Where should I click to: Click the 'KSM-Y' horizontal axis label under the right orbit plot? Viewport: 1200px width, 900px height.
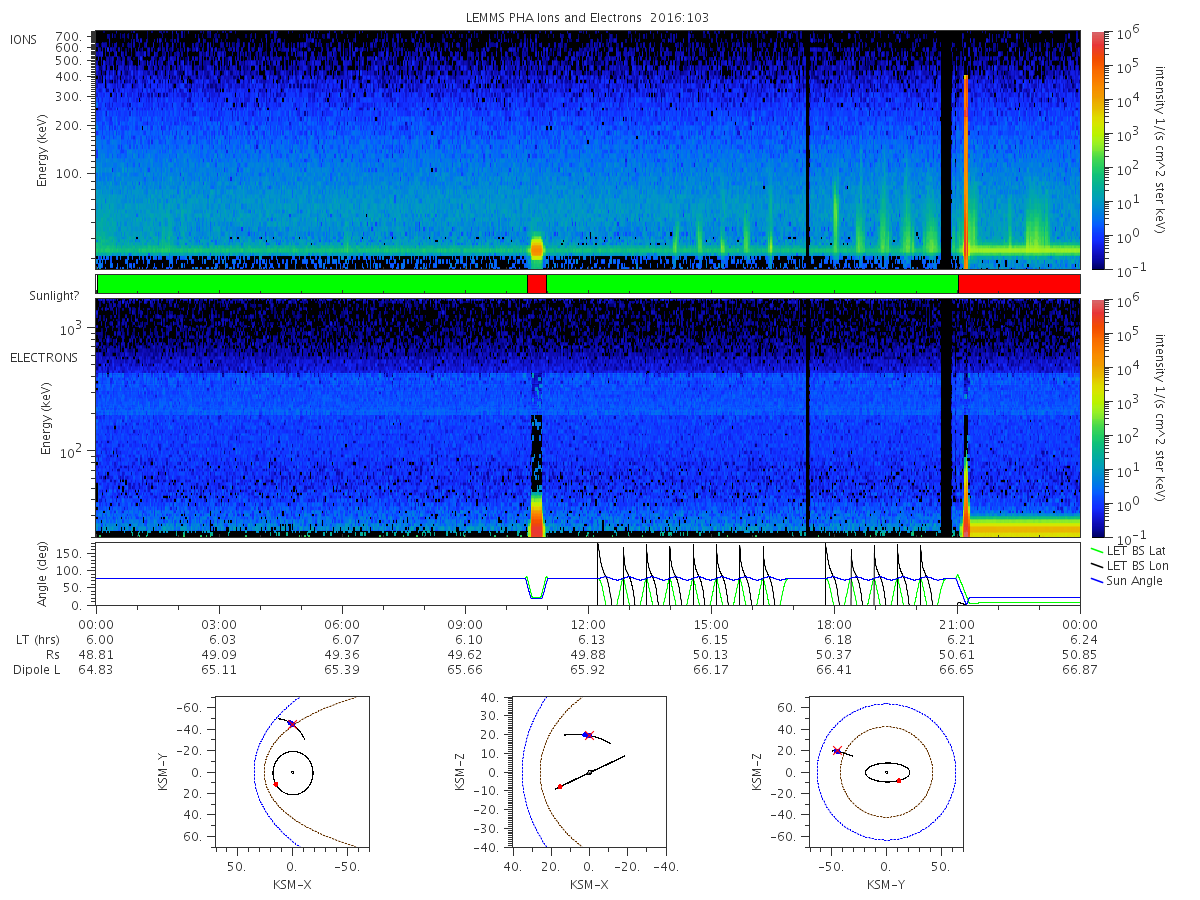(886, 884)
